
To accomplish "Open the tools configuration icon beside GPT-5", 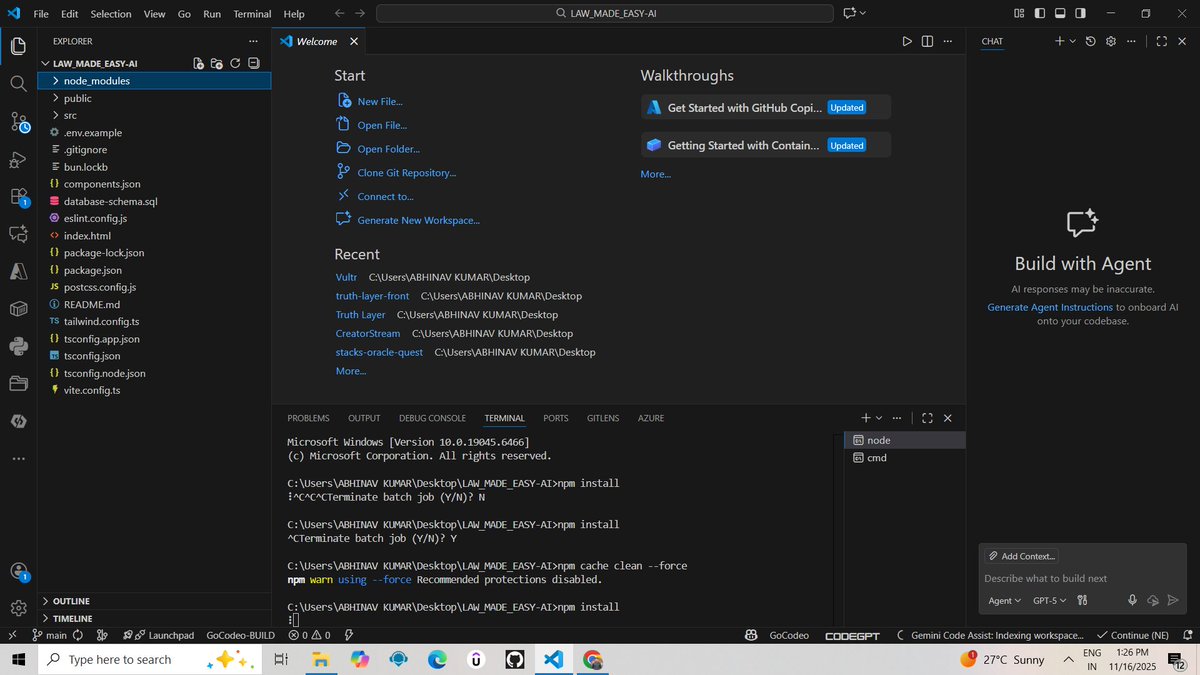I will [x=1082, y=600].
